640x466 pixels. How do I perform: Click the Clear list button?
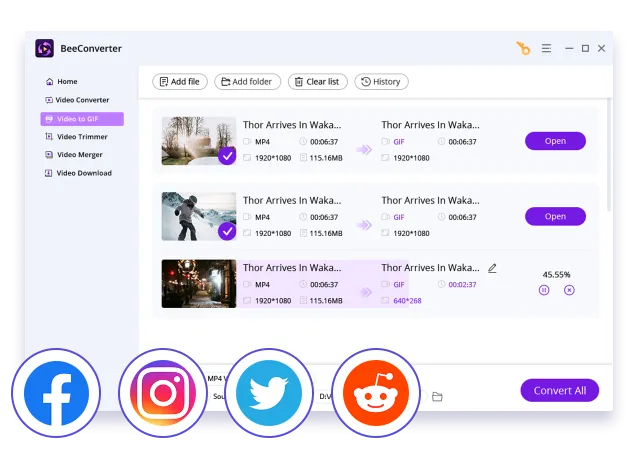tap(318, 82)
